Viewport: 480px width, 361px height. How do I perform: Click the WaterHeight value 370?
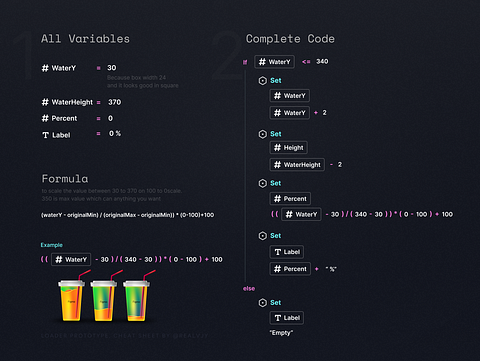(114, 102)
